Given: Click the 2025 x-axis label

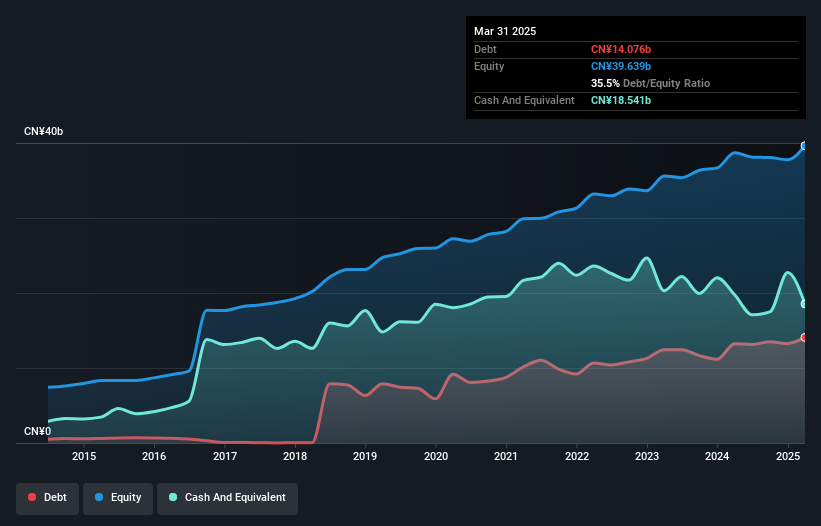Looking at the screenshot, I should coord(788,456).
